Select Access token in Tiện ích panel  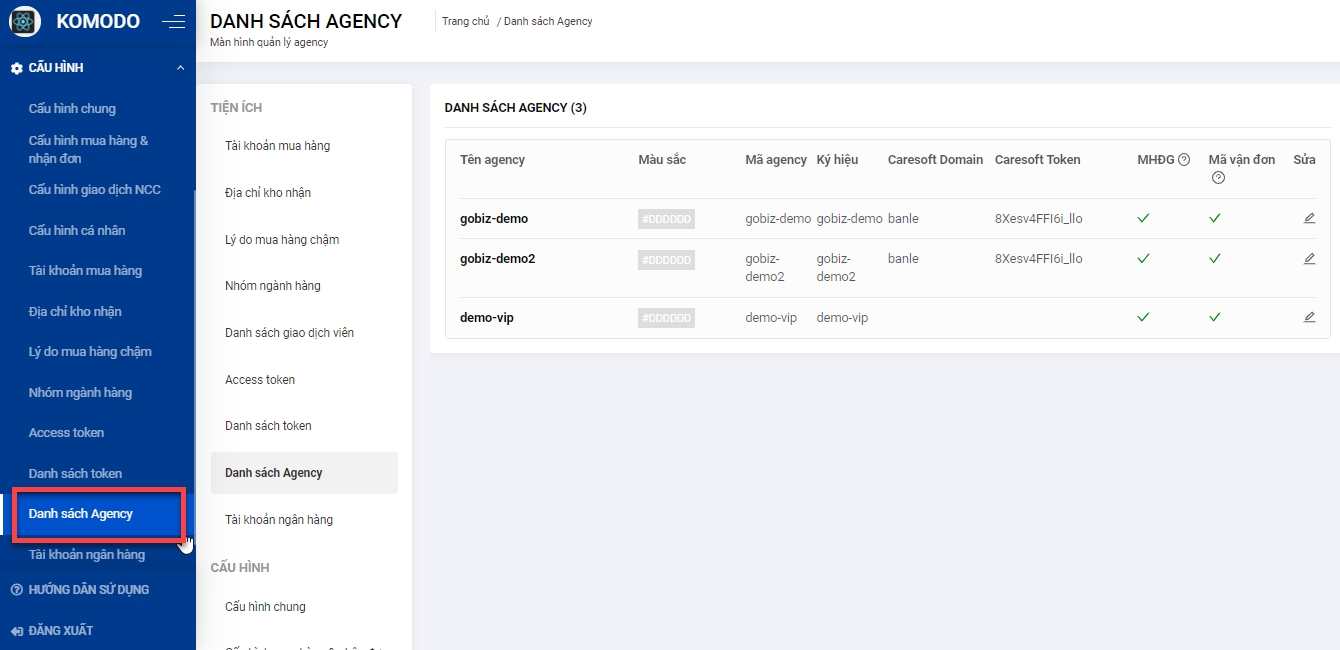click(x=260, y=380)
